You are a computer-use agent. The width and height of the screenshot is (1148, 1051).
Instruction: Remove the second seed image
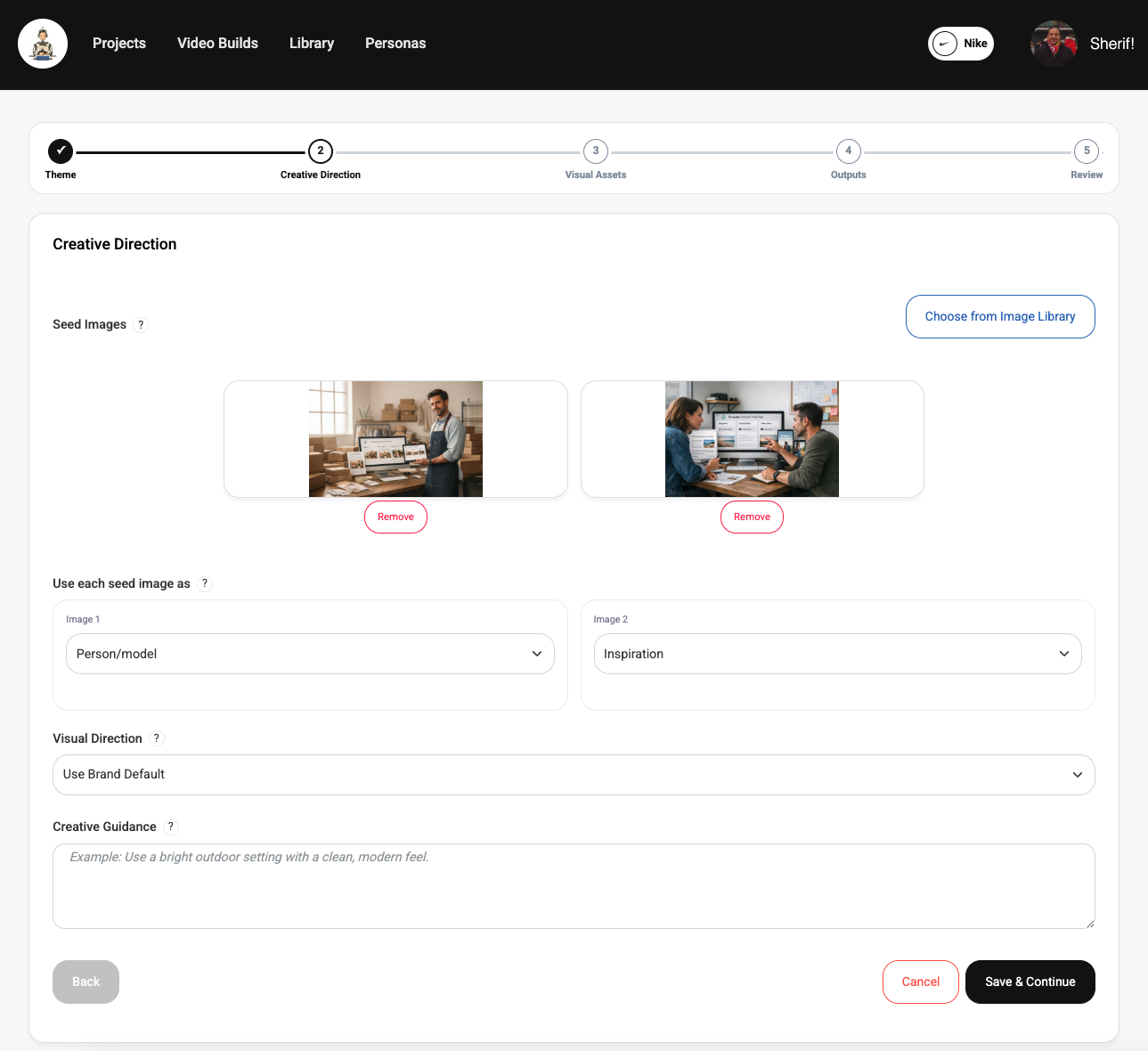pos(752,517)
